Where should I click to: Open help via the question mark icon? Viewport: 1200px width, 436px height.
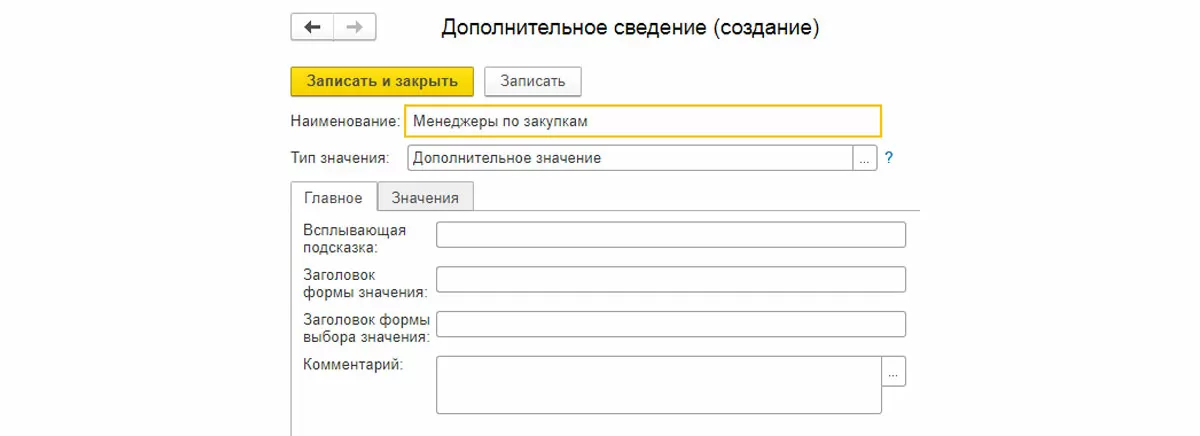(888, 158)
